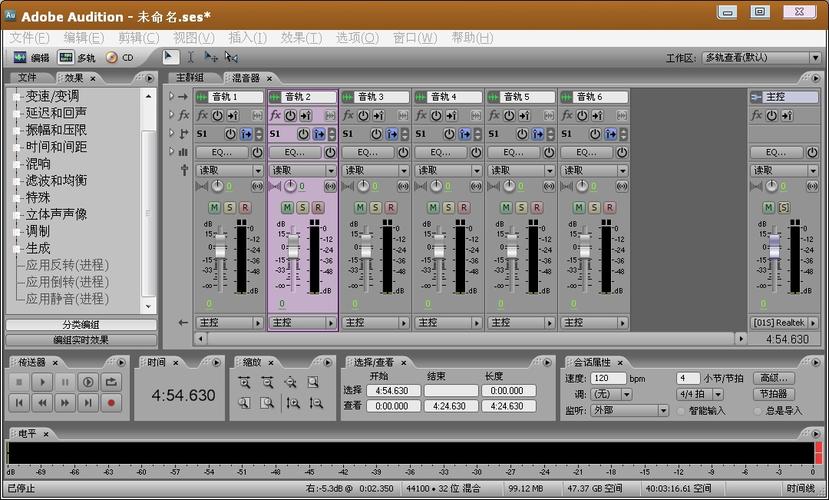Click the 高级... button in session properties

pos(773,378)
